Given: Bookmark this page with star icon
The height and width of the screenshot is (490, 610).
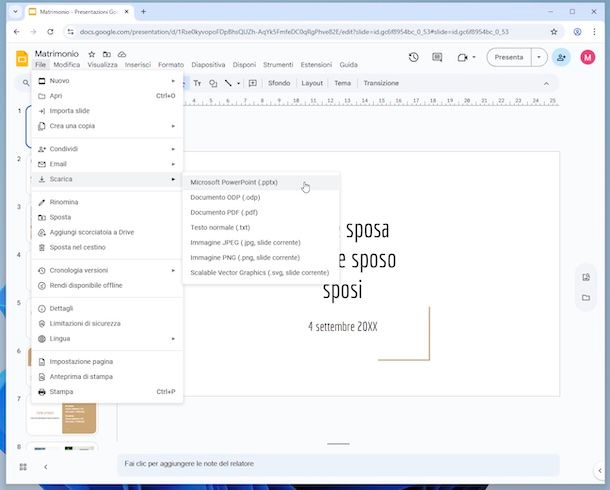Looking at the screenshot, I should pyautogui.click(x=554, y=32).
